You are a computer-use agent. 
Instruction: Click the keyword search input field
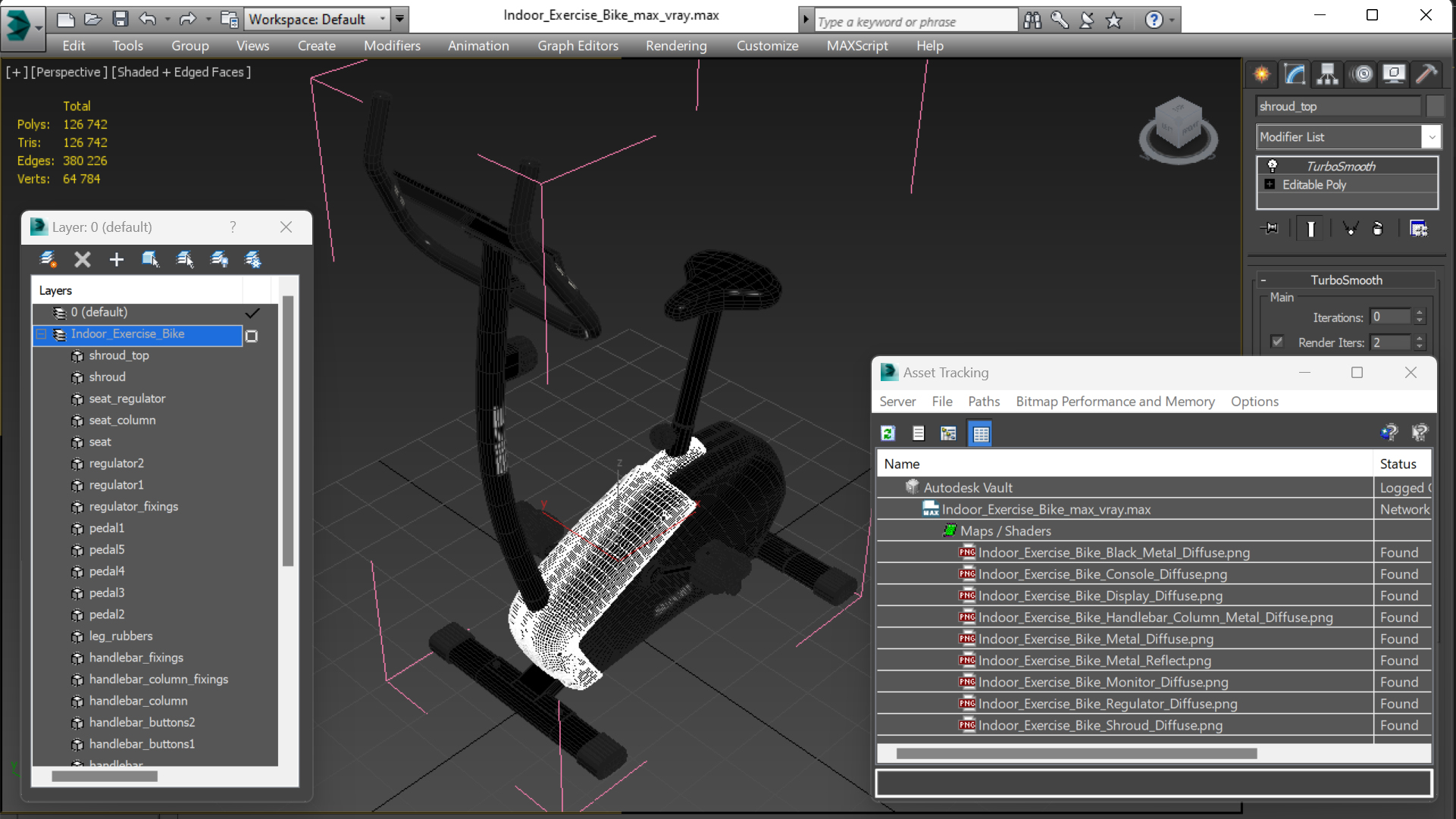pyautogui.click(x=916, y=21)
